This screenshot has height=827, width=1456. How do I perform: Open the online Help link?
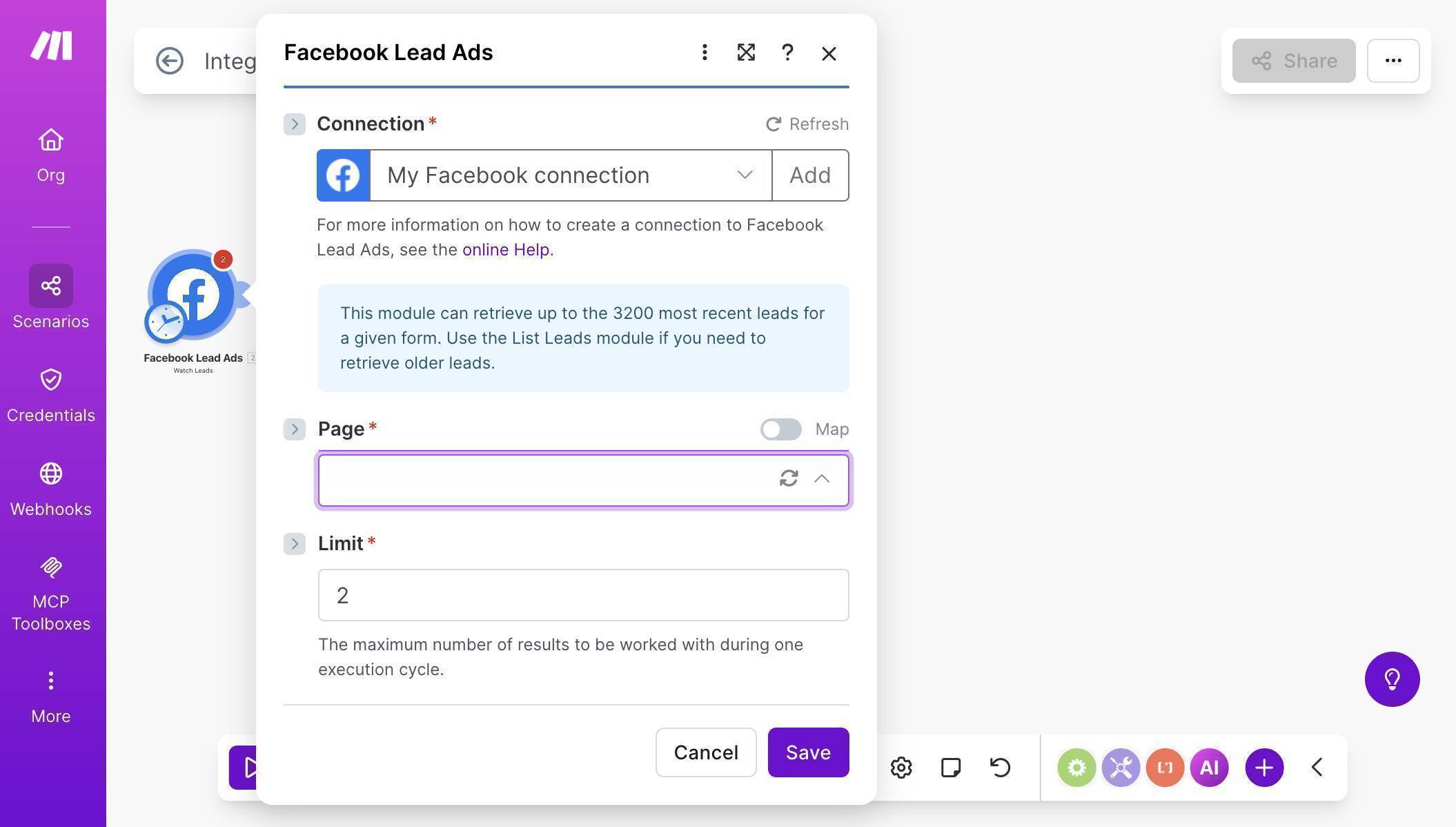(x=506, y=249)
